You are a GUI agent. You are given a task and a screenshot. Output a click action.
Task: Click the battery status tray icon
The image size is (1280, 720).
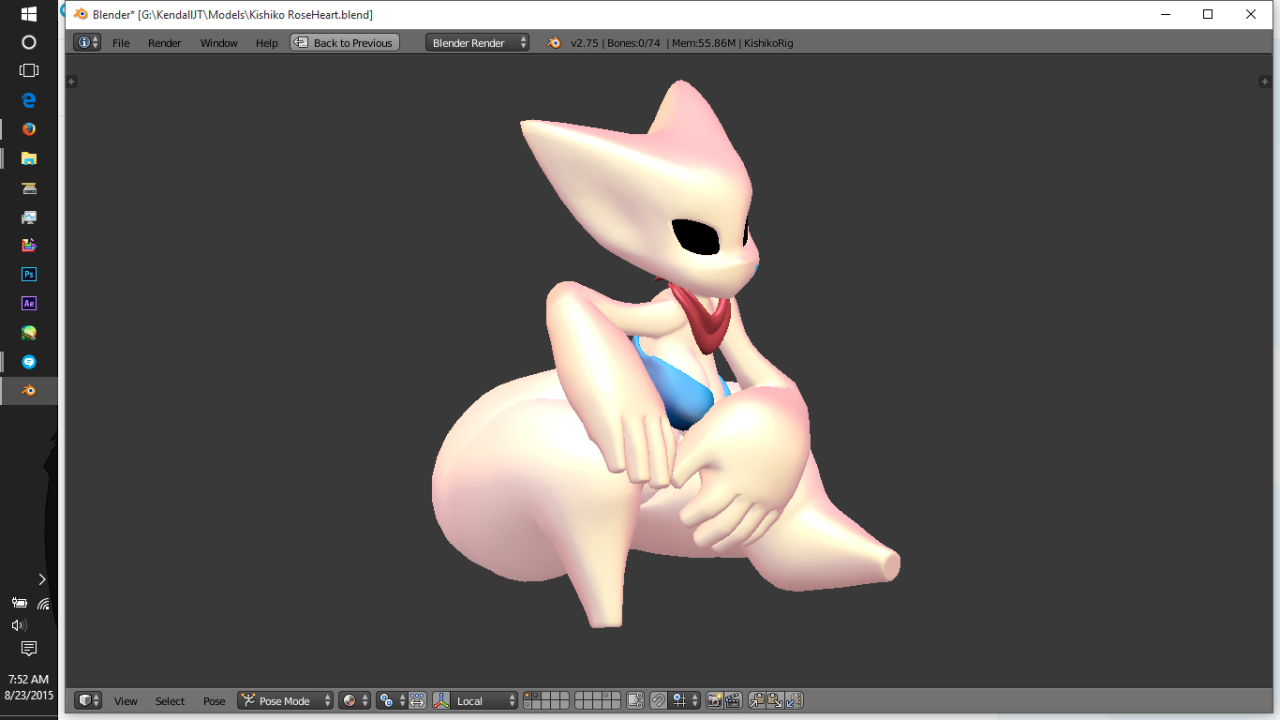click(19, 603)
